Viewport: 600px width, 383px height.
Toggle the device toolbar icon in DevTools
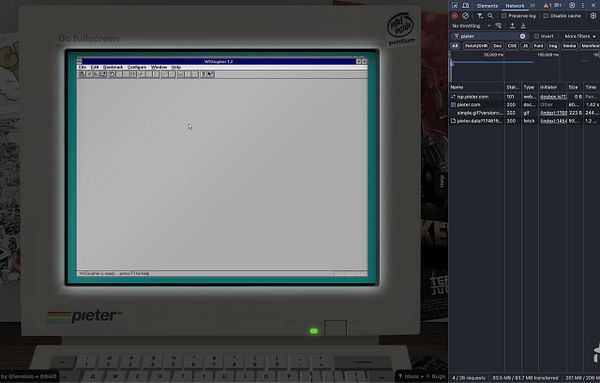pyautogui.click(x=466, y=5)
